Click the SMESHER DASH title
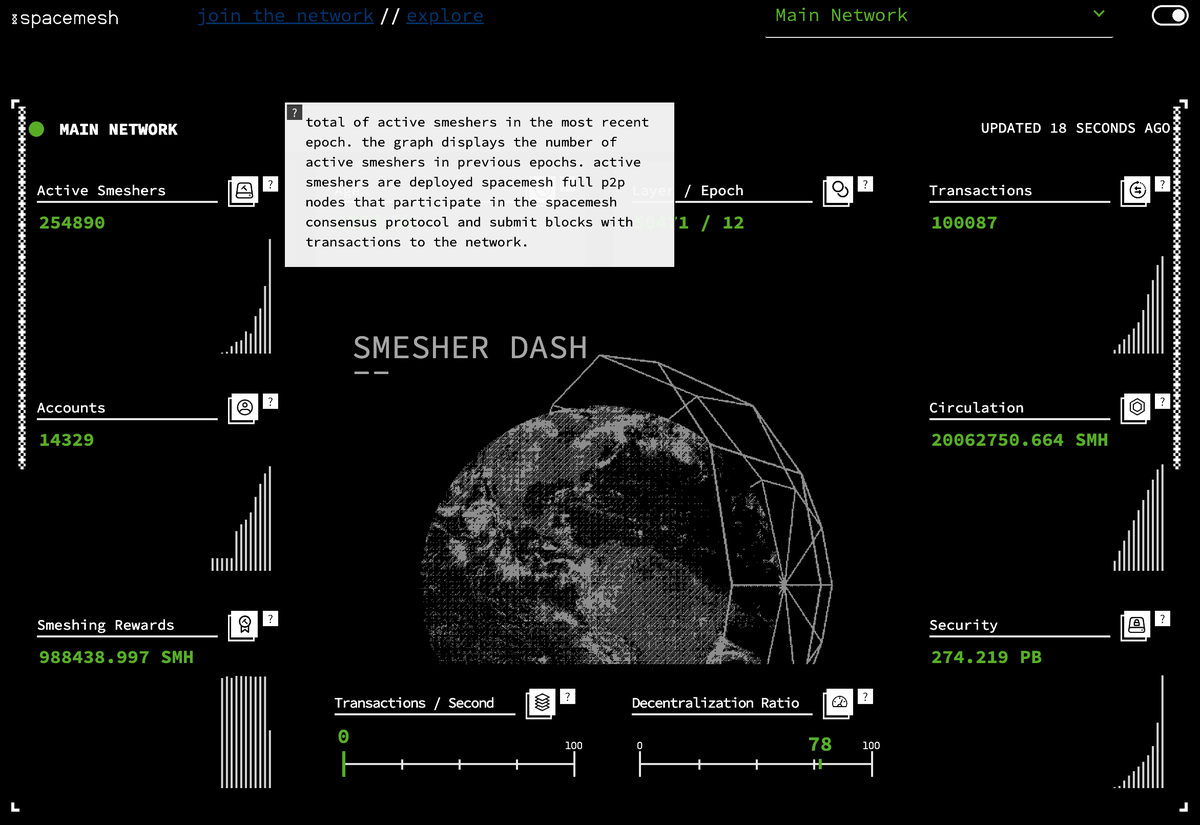The width and height of the screenshot is (1200, 825). [470, 348]
